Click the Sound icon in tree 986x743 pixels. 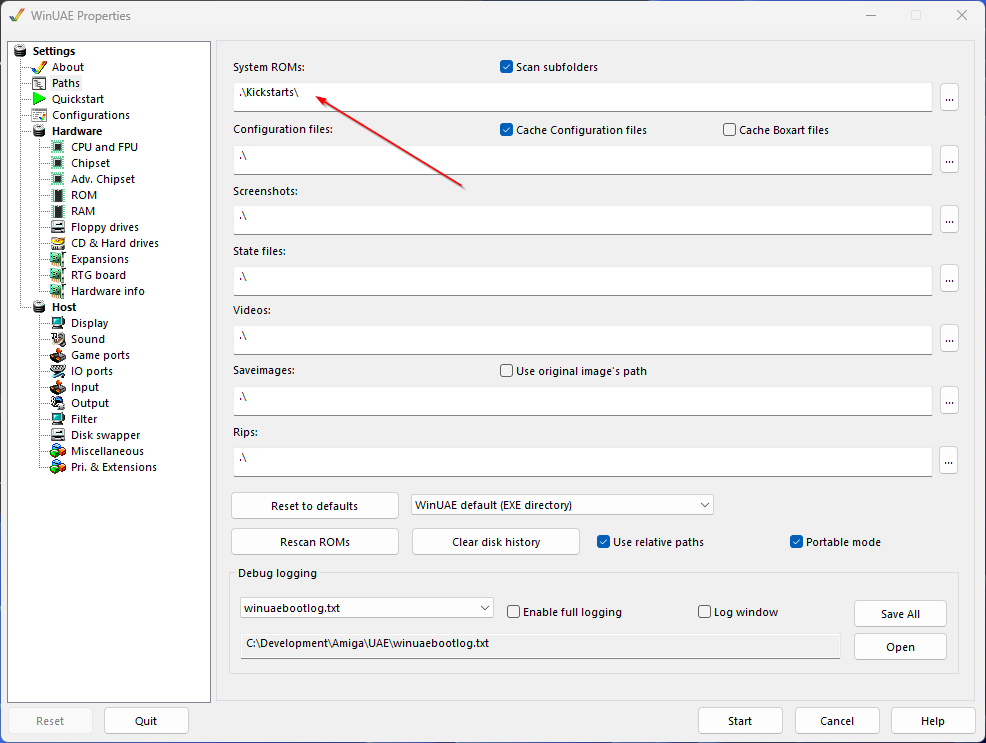58,339
